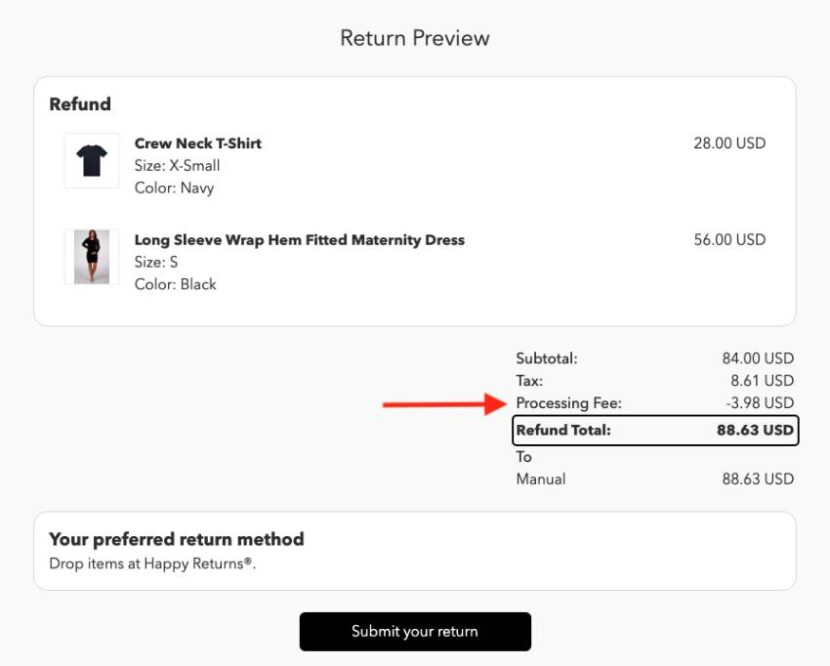Click the Manual refund destination entry
The image size is (830, 666).
tap(538, 479)
